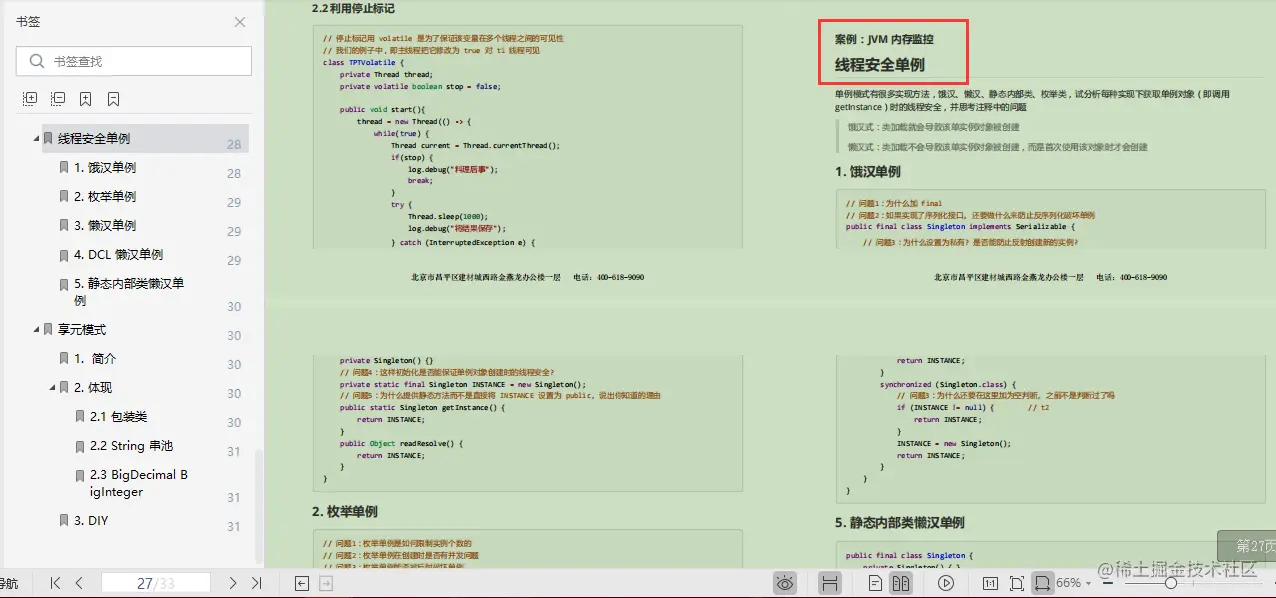Toggle fit-width view mode

pos(1042,583)
